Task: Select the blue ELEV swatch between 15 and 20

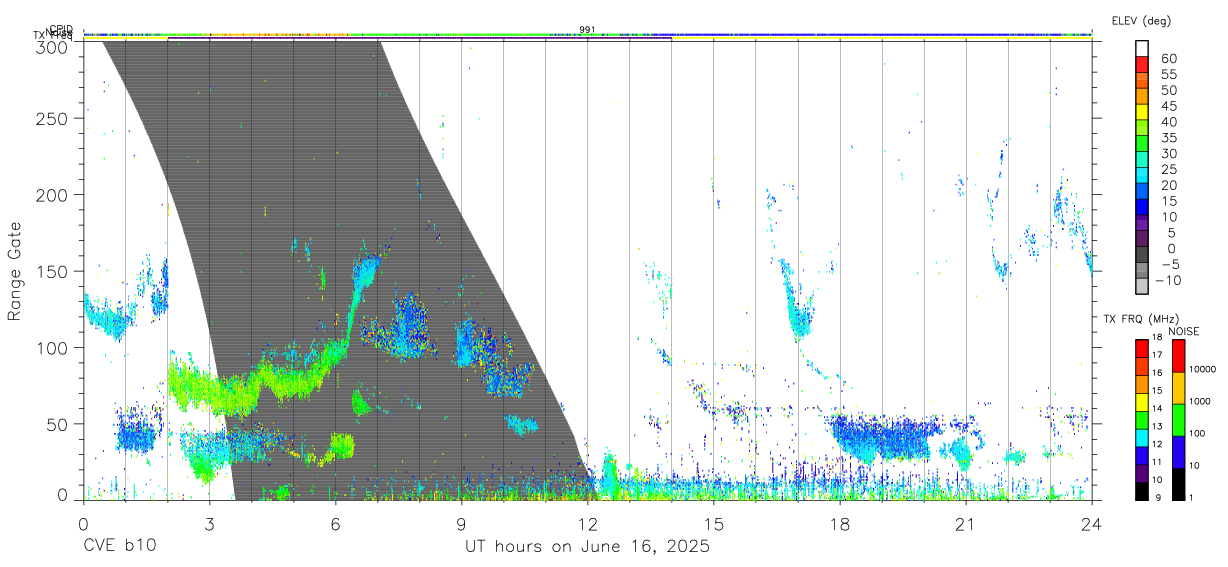Action: pos(1142,193)
